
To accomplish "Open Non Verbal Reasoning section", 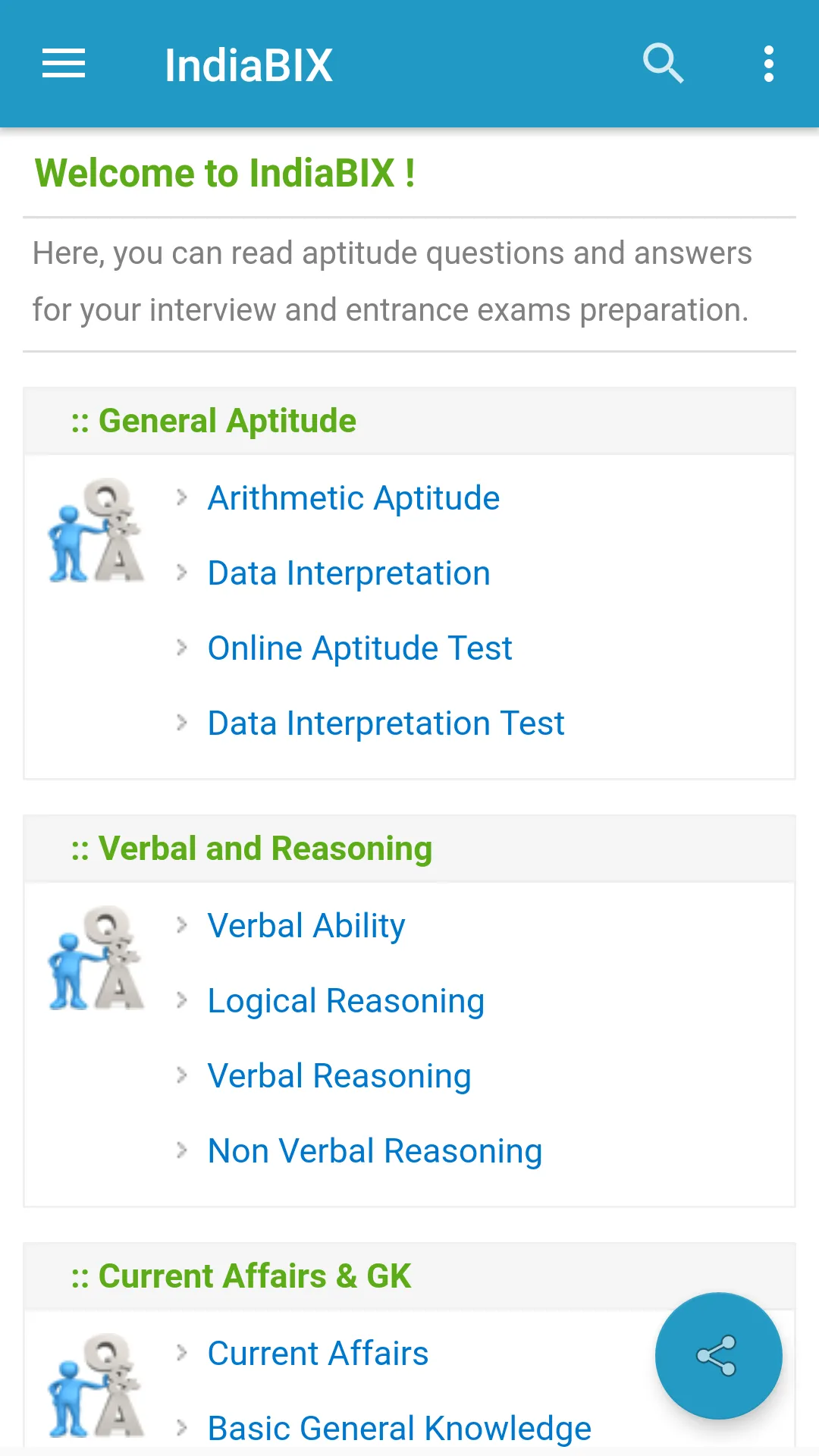I will (375, 1151).
